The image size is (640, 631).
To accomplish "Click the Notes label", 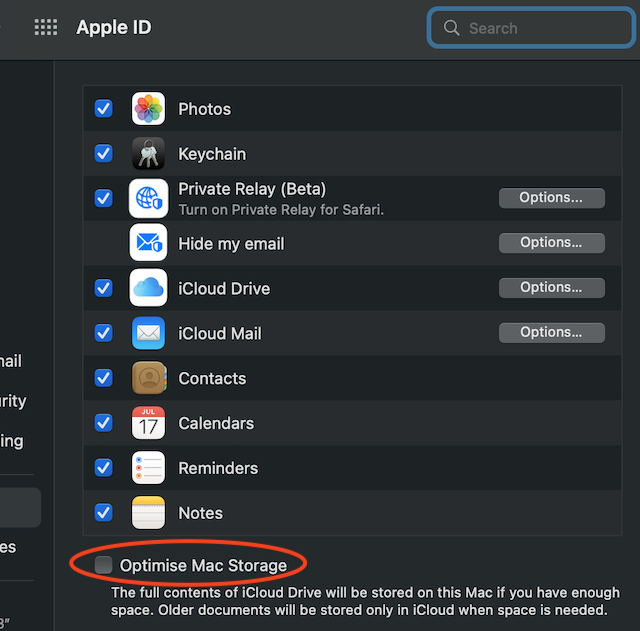I will 200,513.
